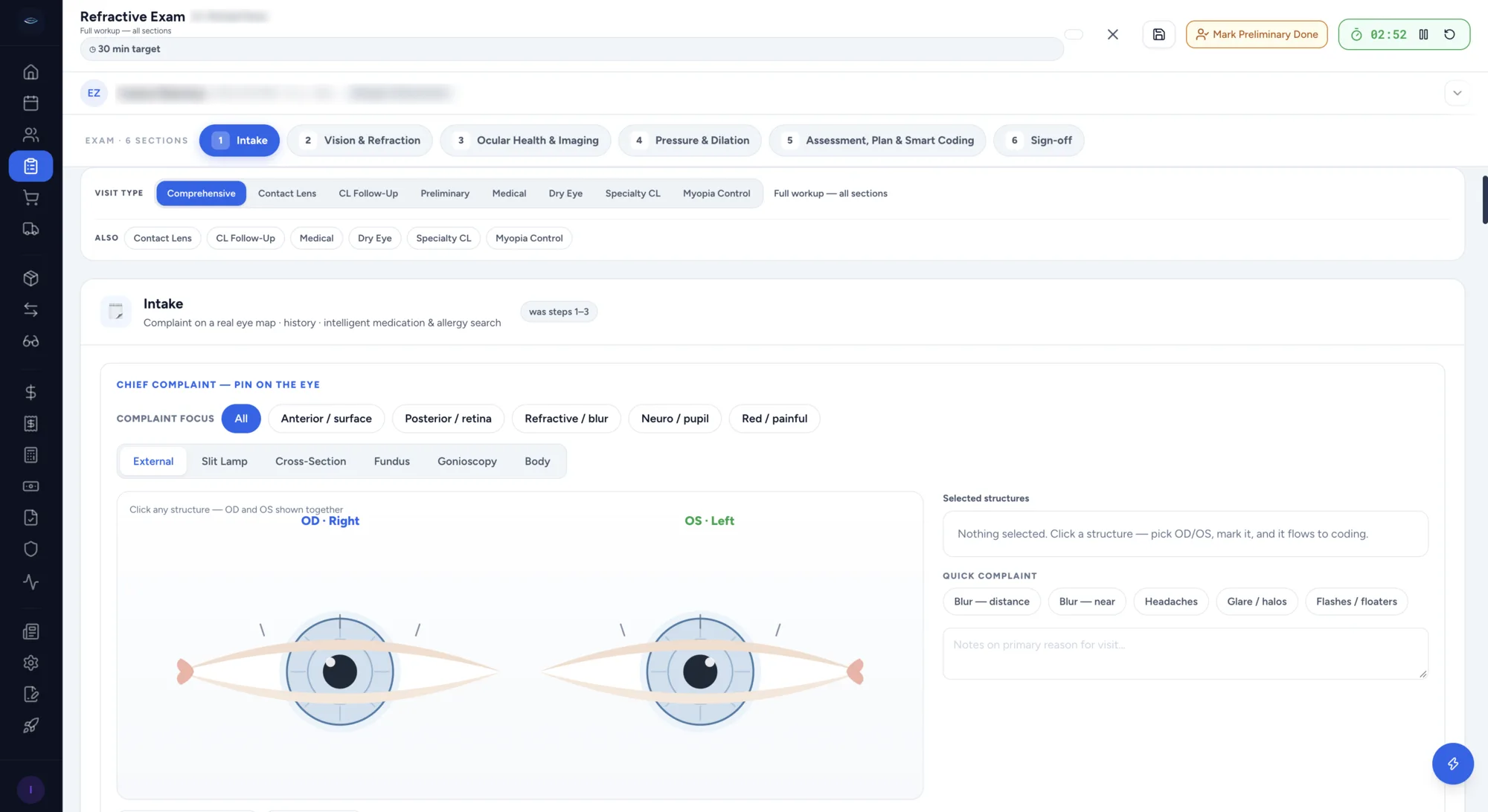Viewport: 1488px width, 812px height.
Task: Expand the patient header chevron
Action: (1457, 93)
